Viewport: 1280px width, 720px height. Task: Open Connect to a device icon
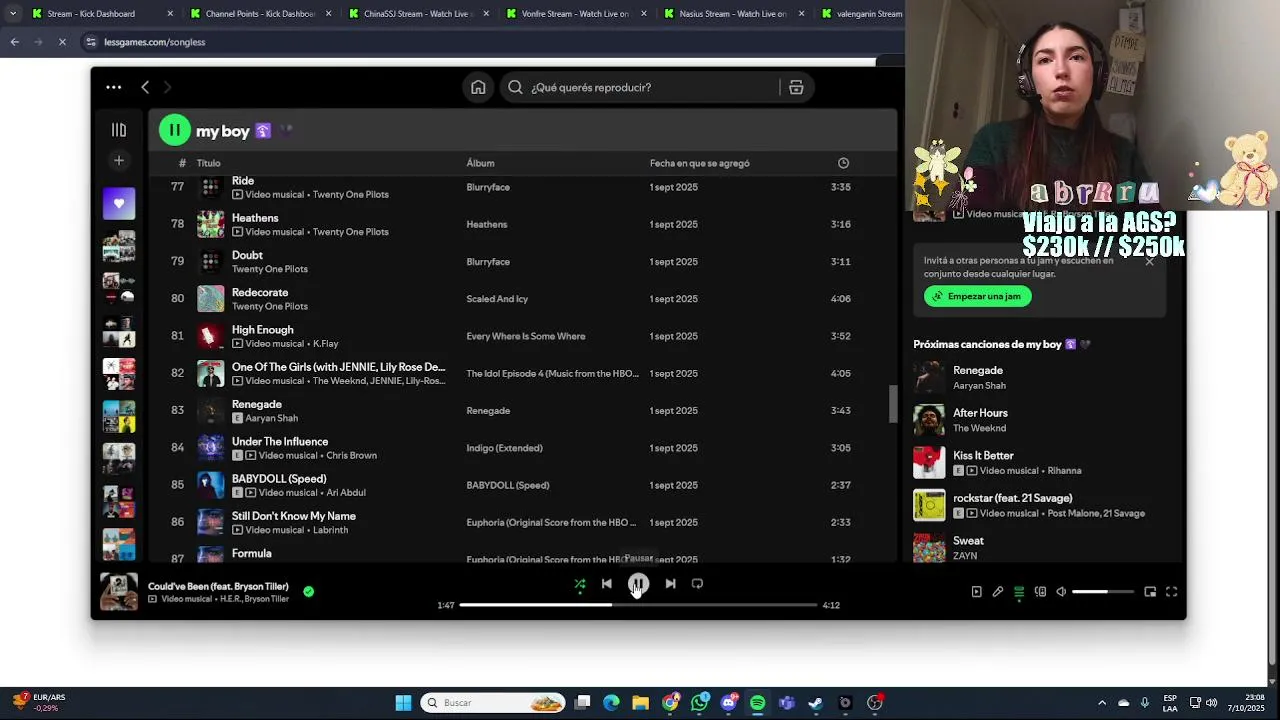pyautogui.click(x=1040, y=592)
